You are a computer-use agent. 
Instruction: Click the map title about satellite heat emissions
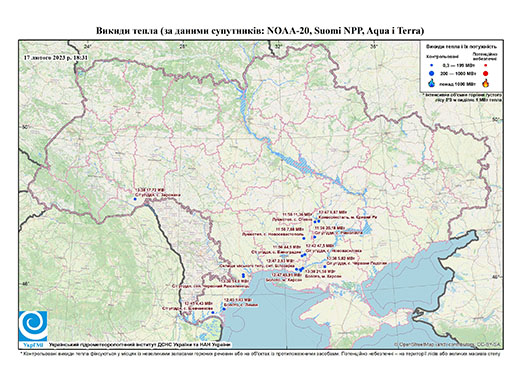pos(260,31)
